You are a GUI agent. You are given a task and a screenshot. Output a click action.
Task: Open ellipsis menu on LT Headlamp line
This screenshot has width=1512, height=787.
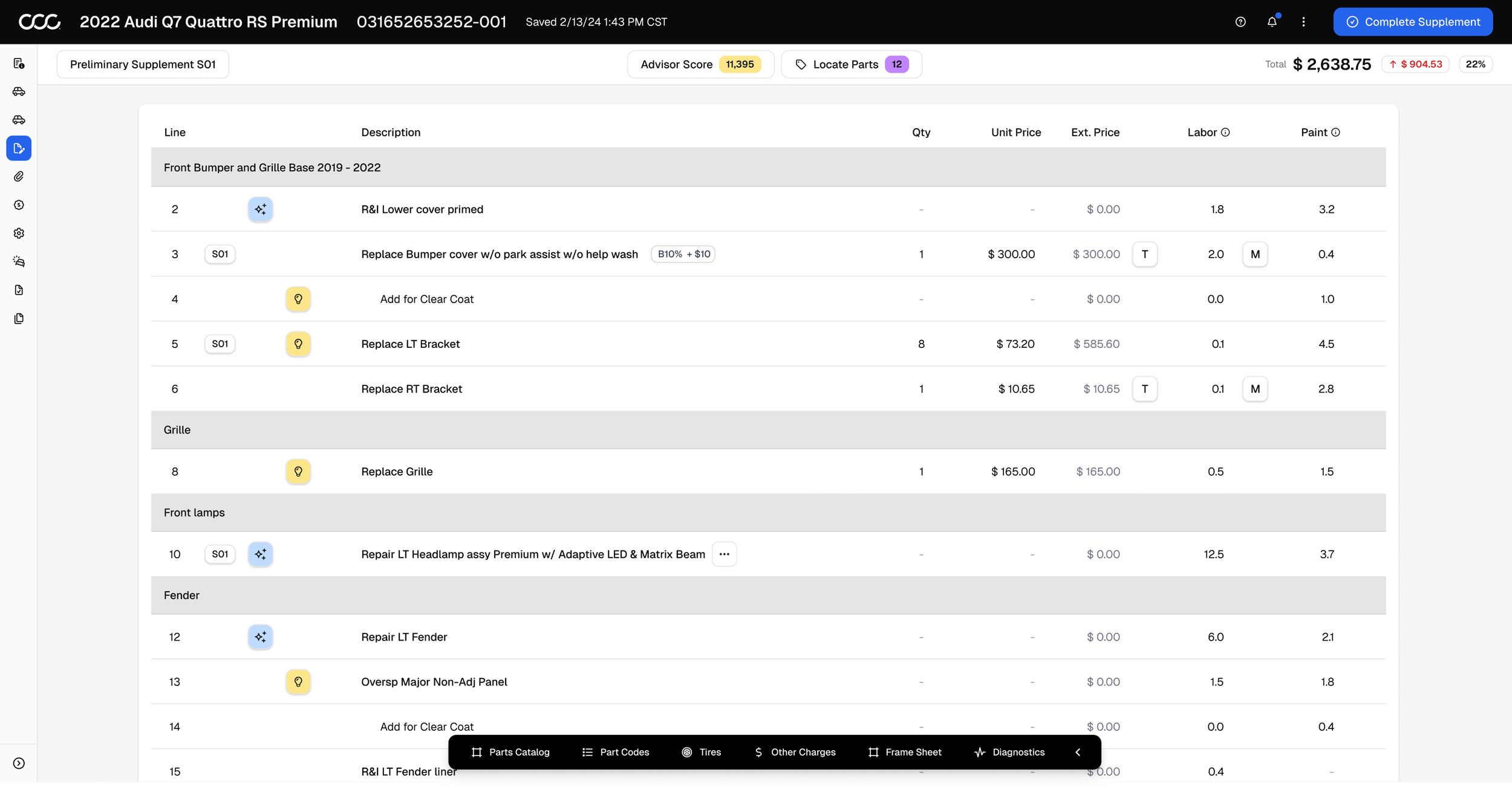[724, 554]
